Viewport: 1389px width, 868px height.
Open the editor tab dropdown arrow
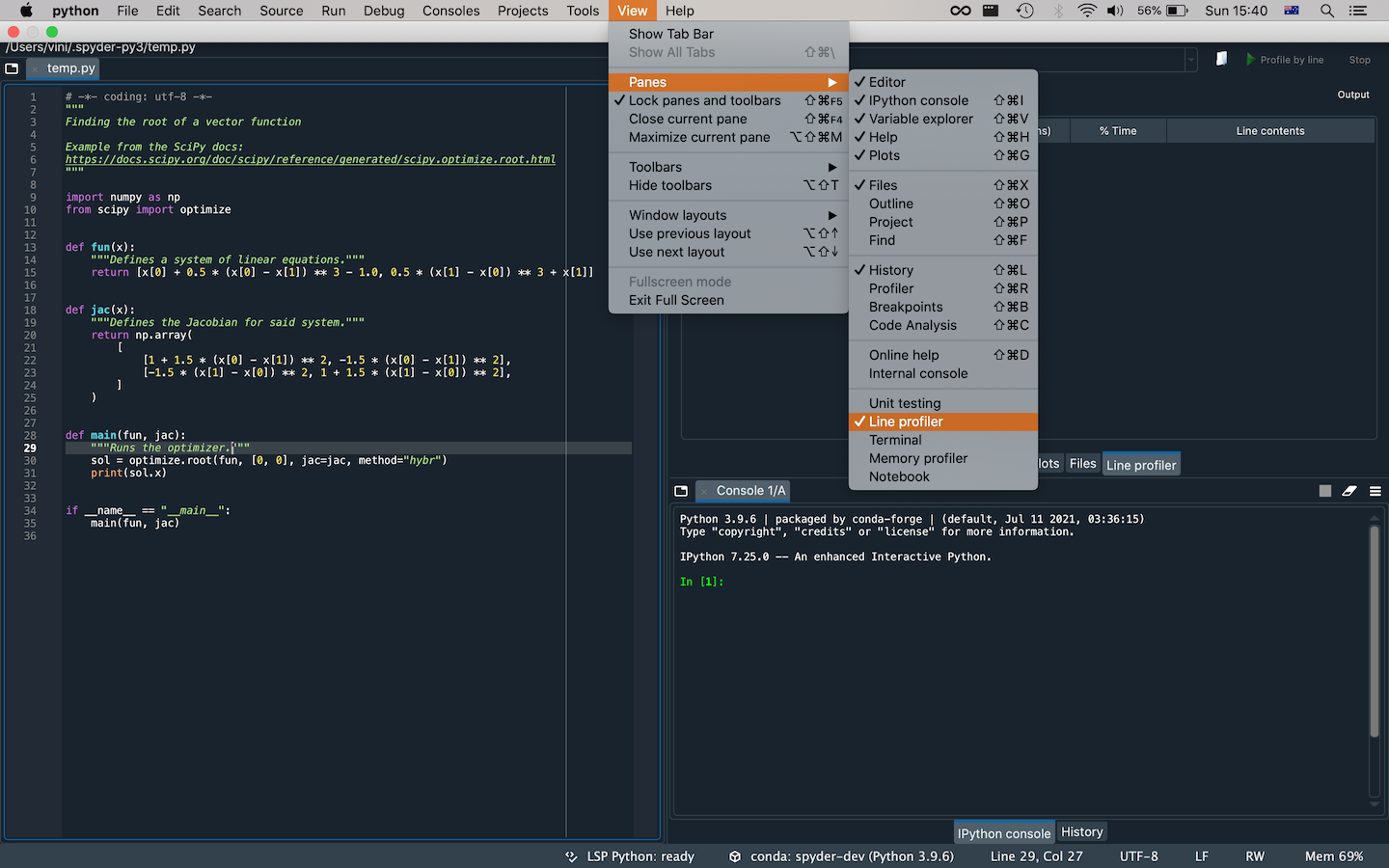1190,60
